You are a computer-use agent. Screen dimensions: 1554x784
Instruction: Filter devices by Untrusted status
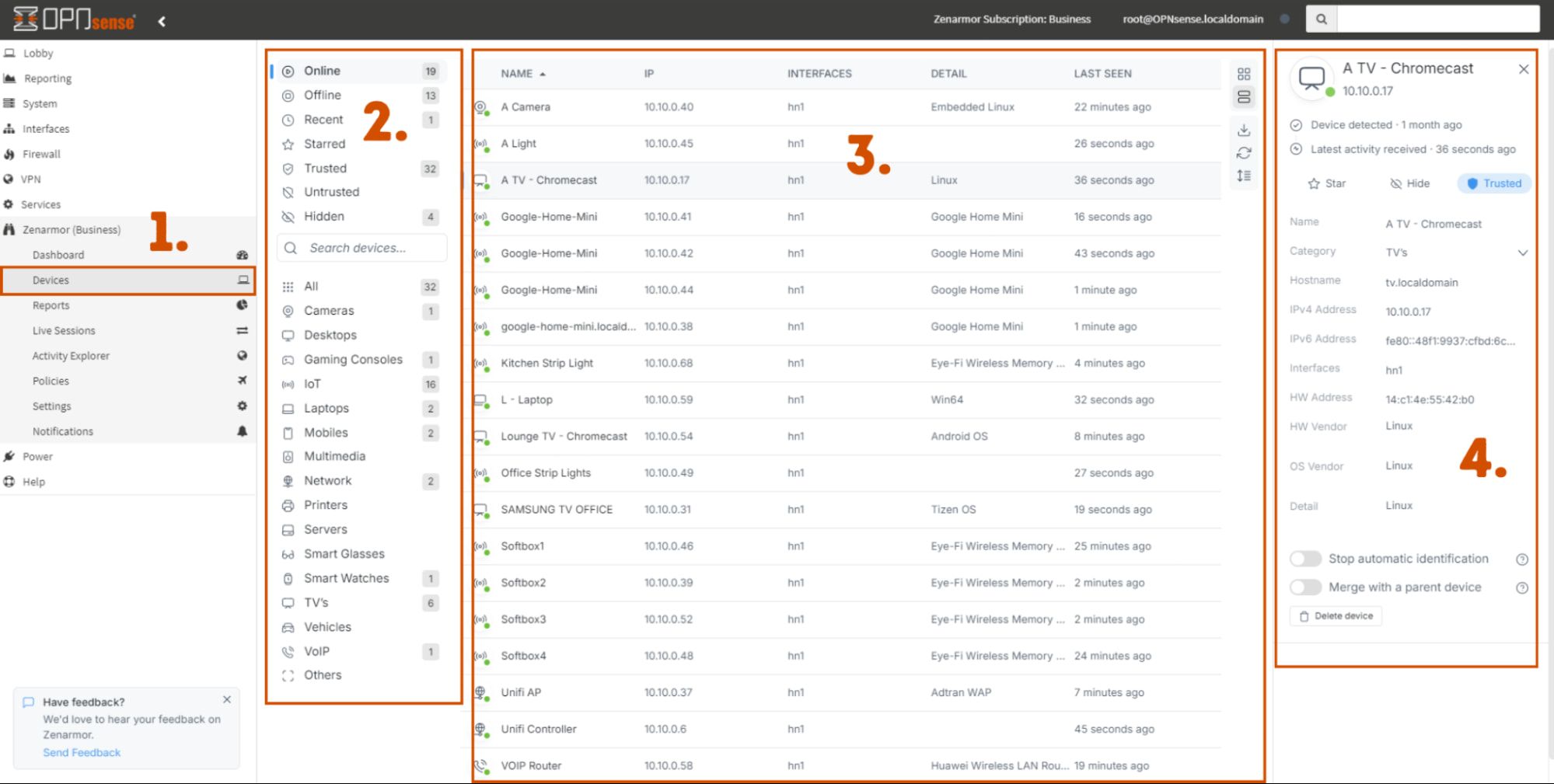(330, 192)
